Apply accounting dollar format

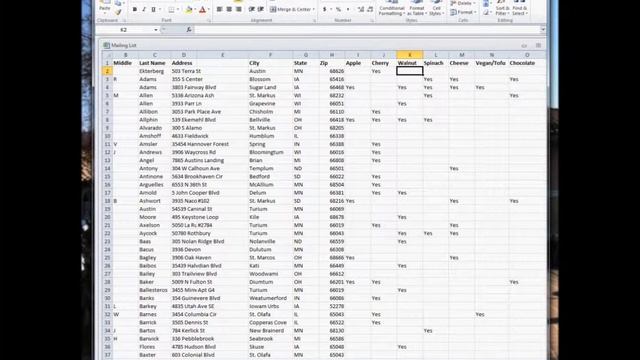pyautogui.click(x=324, y=9)
